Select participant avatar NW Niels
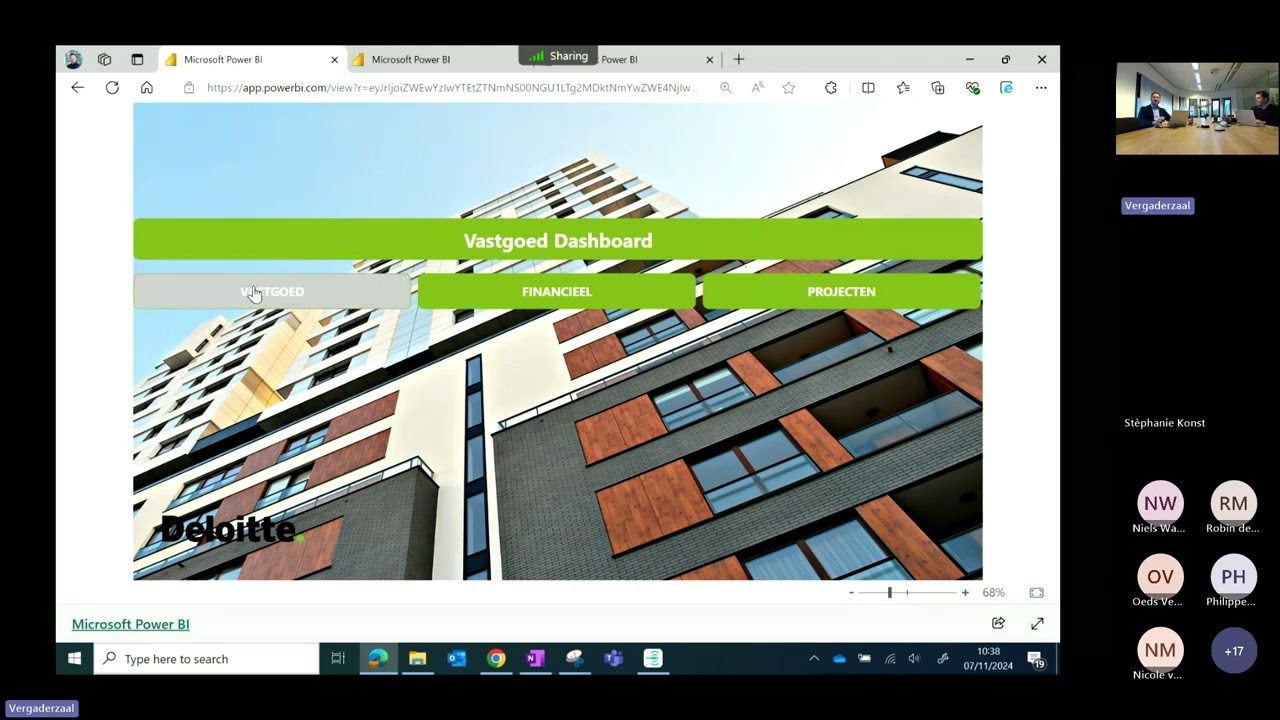Screen dimensions: 1280x720 [1160, 503]
